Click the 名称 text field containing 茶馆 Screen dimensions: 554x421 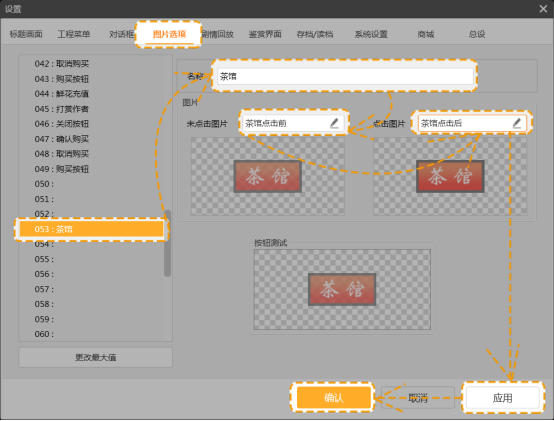(x=345, y=76)
